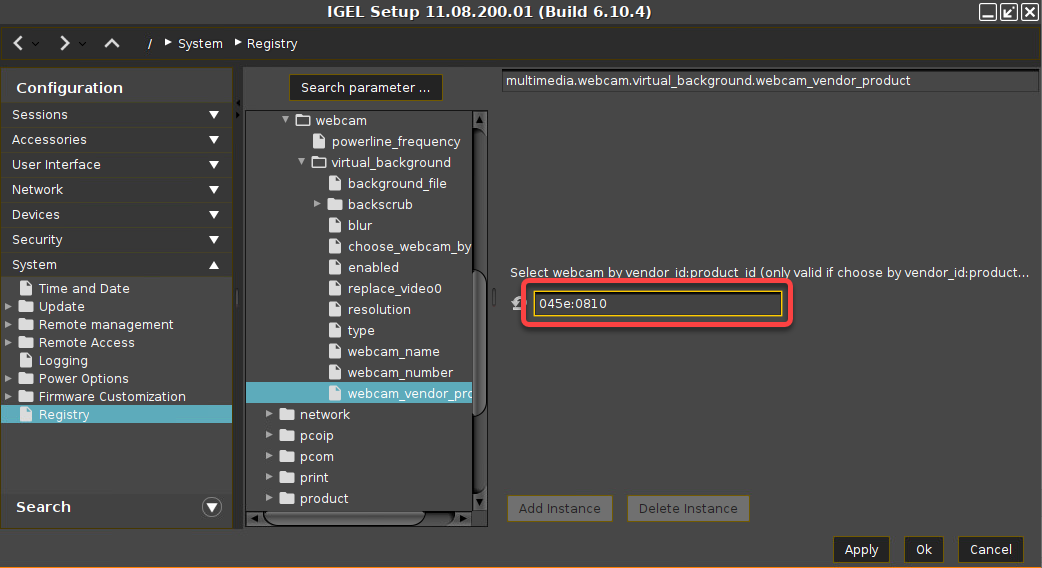The height and width of the screenshot is (568, 1042).
Task: Expand the network folder in the registry tree
Action: pyautogui.click(x=269, y=414)
